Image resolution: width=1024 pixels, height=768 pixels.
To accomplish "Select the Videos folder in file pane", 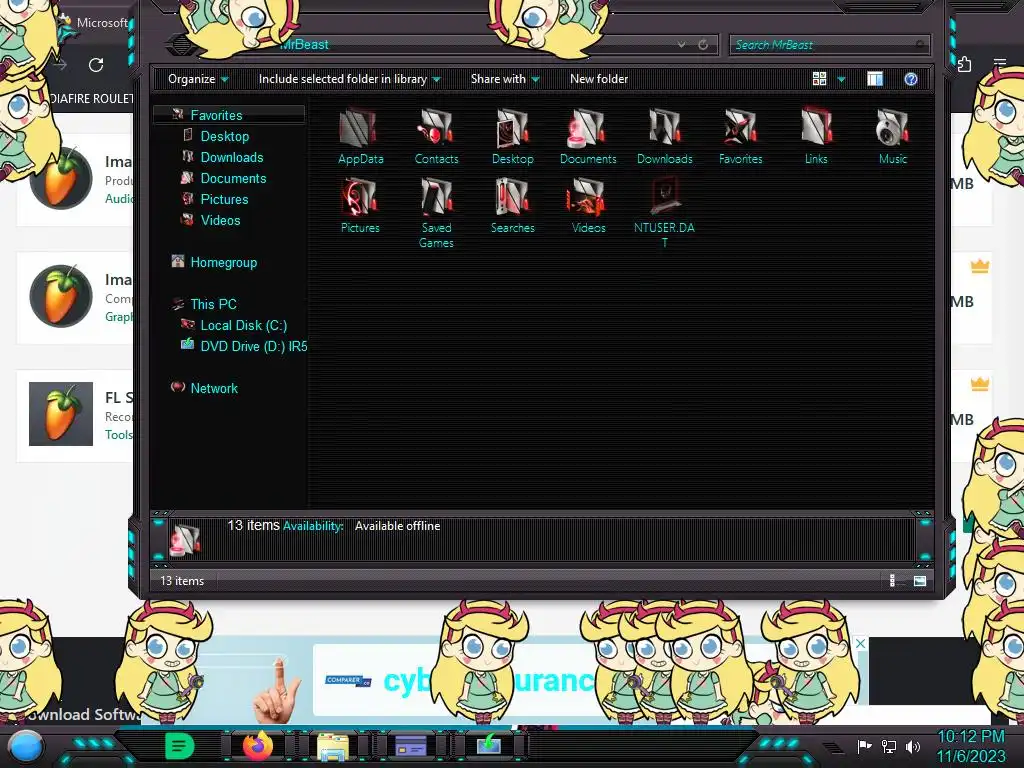I will 588,197.
